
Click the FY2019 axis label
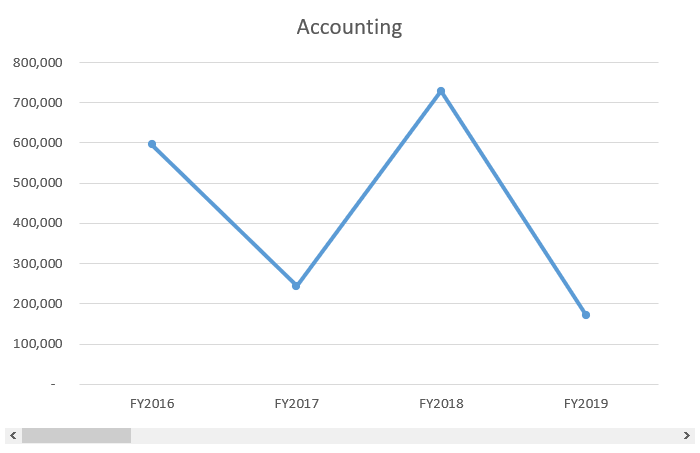coord(586,404)
